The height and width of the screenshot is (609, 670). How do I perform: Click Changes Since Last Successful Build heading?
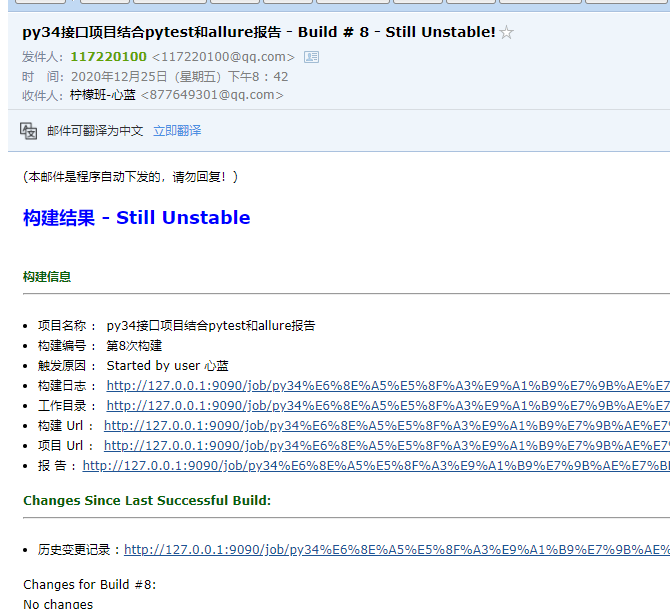[146, 501]
